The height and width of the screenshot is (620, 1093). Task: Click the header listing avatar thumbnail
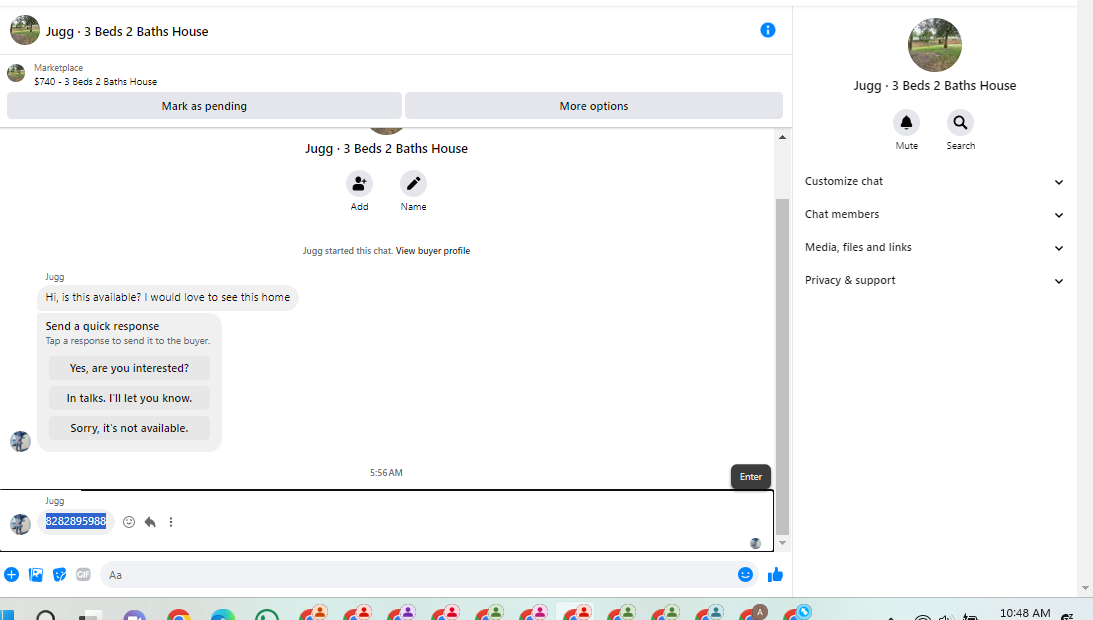tap(24, 30)
